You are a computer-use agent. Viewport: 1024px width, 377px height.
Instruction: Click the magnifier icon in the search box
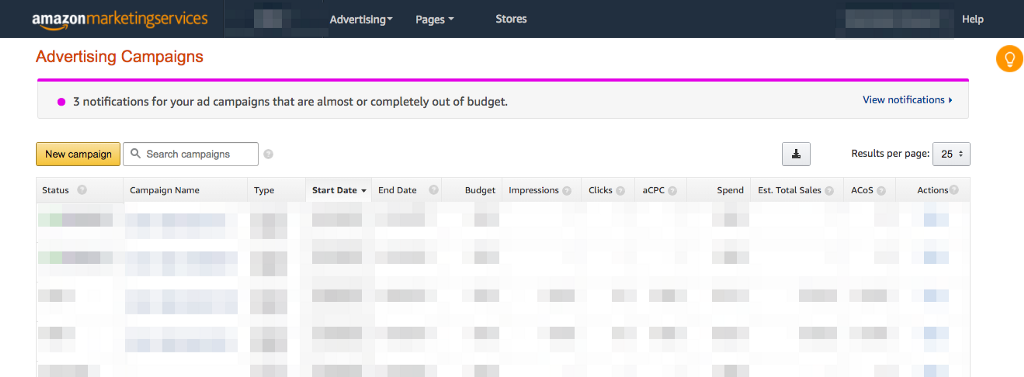pyautogui.click(x=136, y=154)
